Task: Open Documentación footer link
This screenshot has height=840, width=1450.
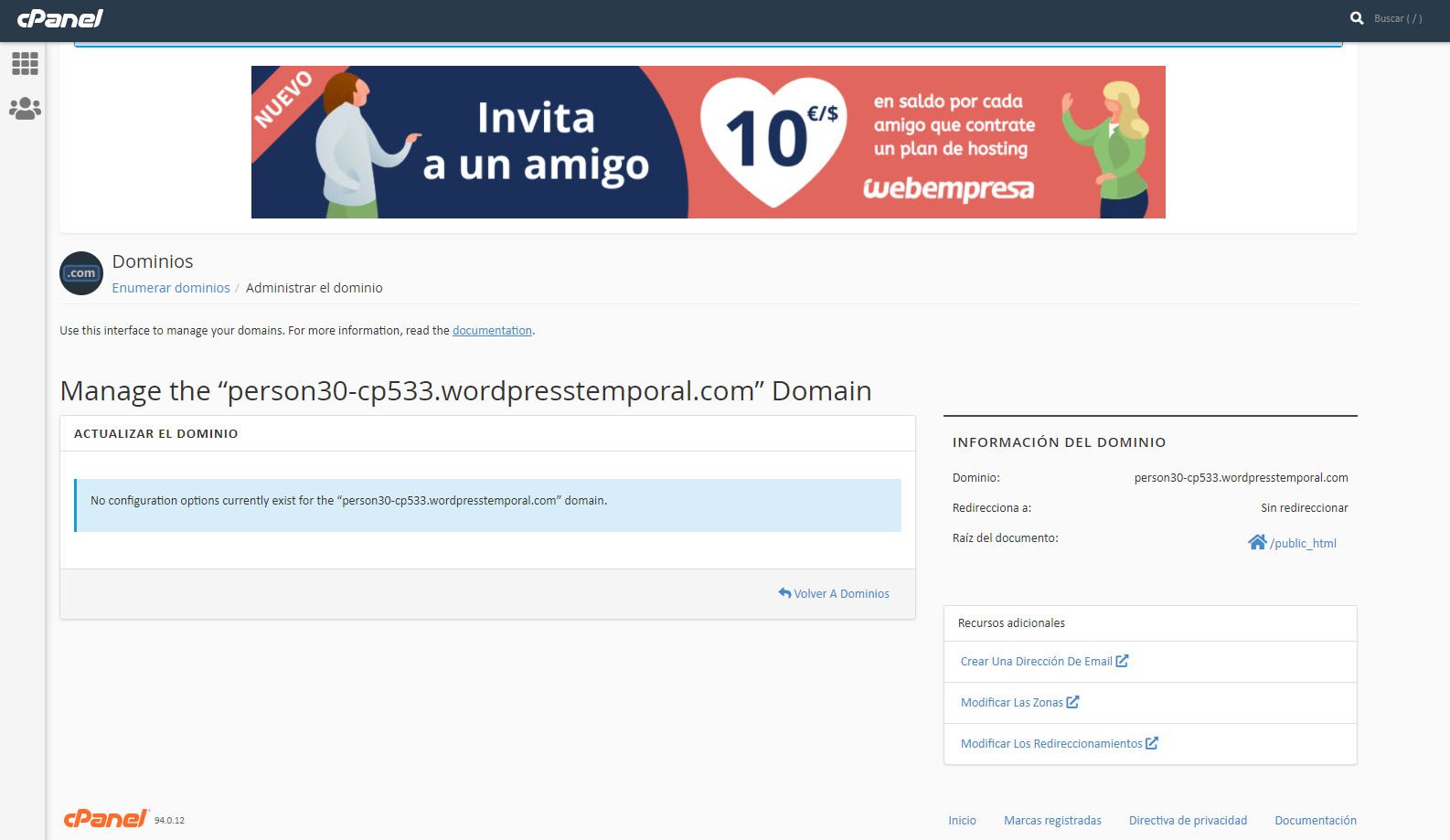Action: coord(1316,821)
